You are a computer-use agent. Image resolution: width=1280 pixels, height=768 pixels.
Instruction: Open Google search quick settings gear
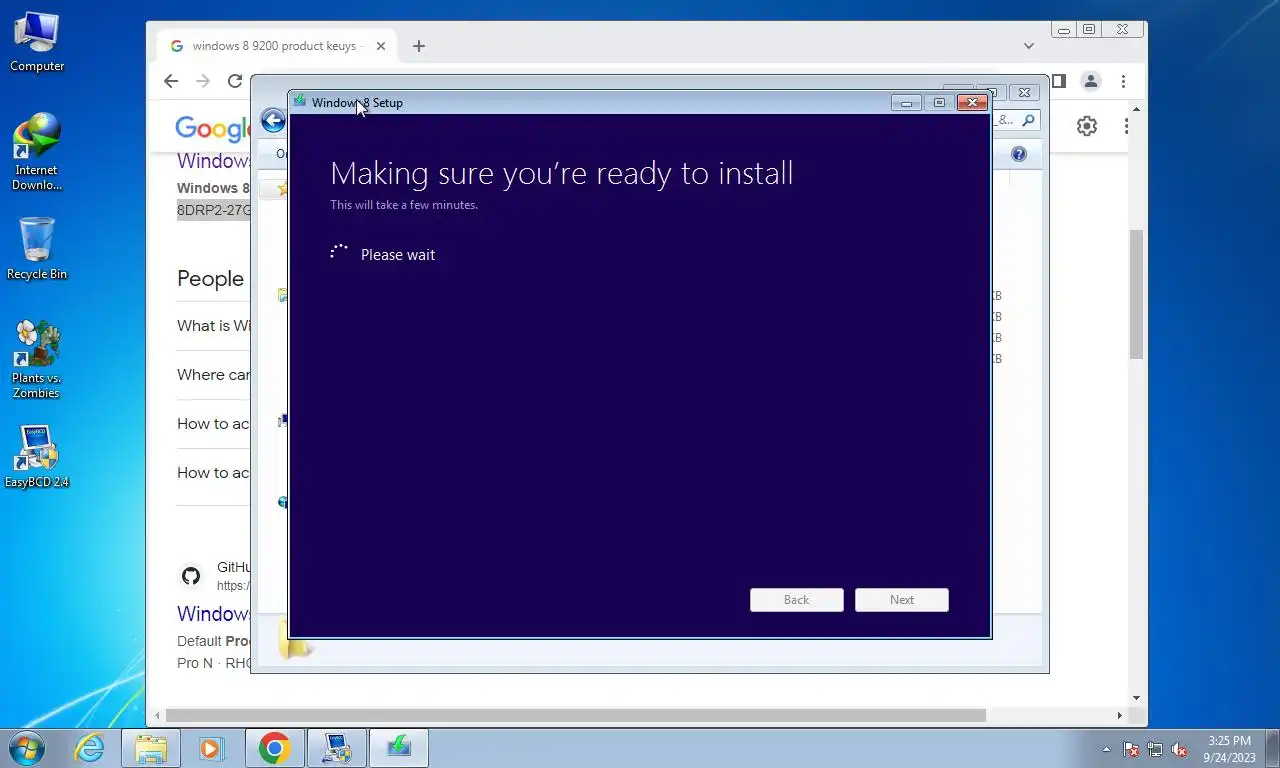click(1087, 126)
